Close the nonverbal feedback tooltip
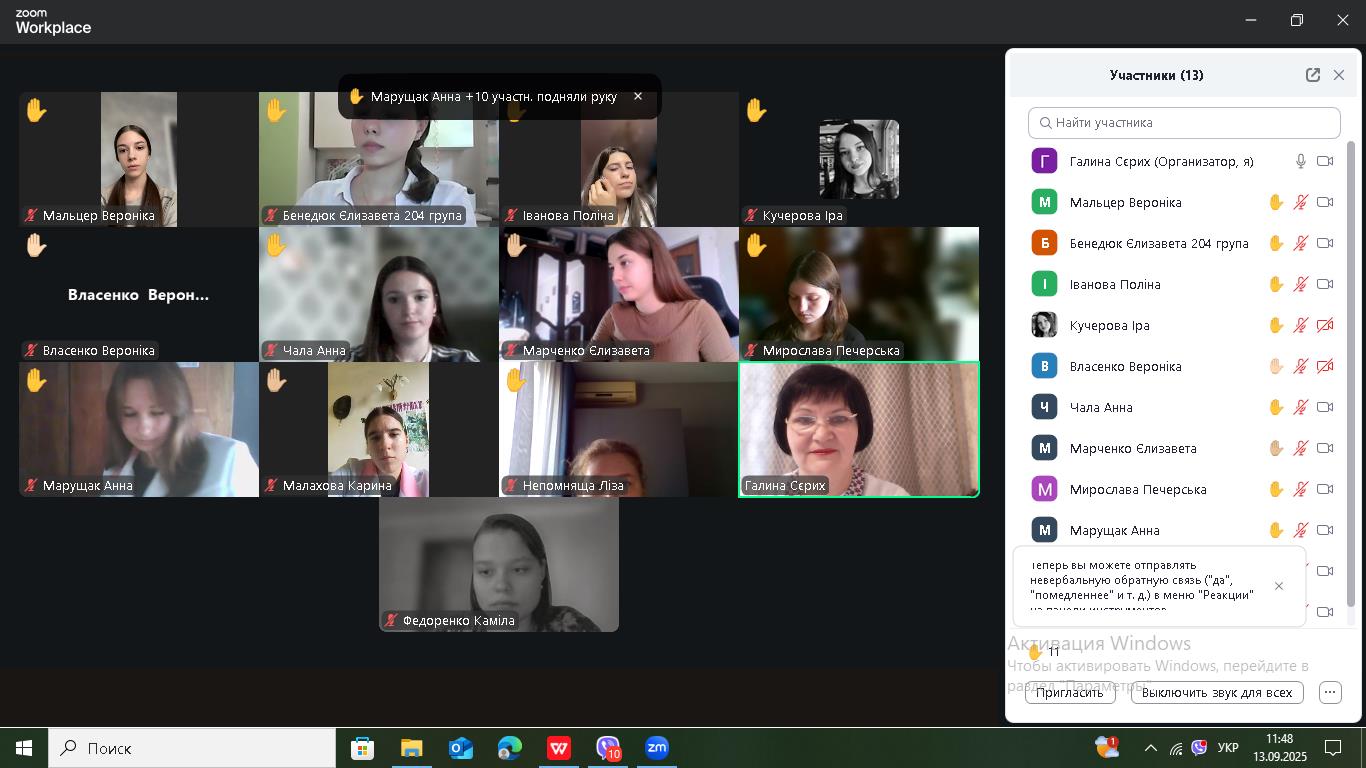 (1278, 586)
